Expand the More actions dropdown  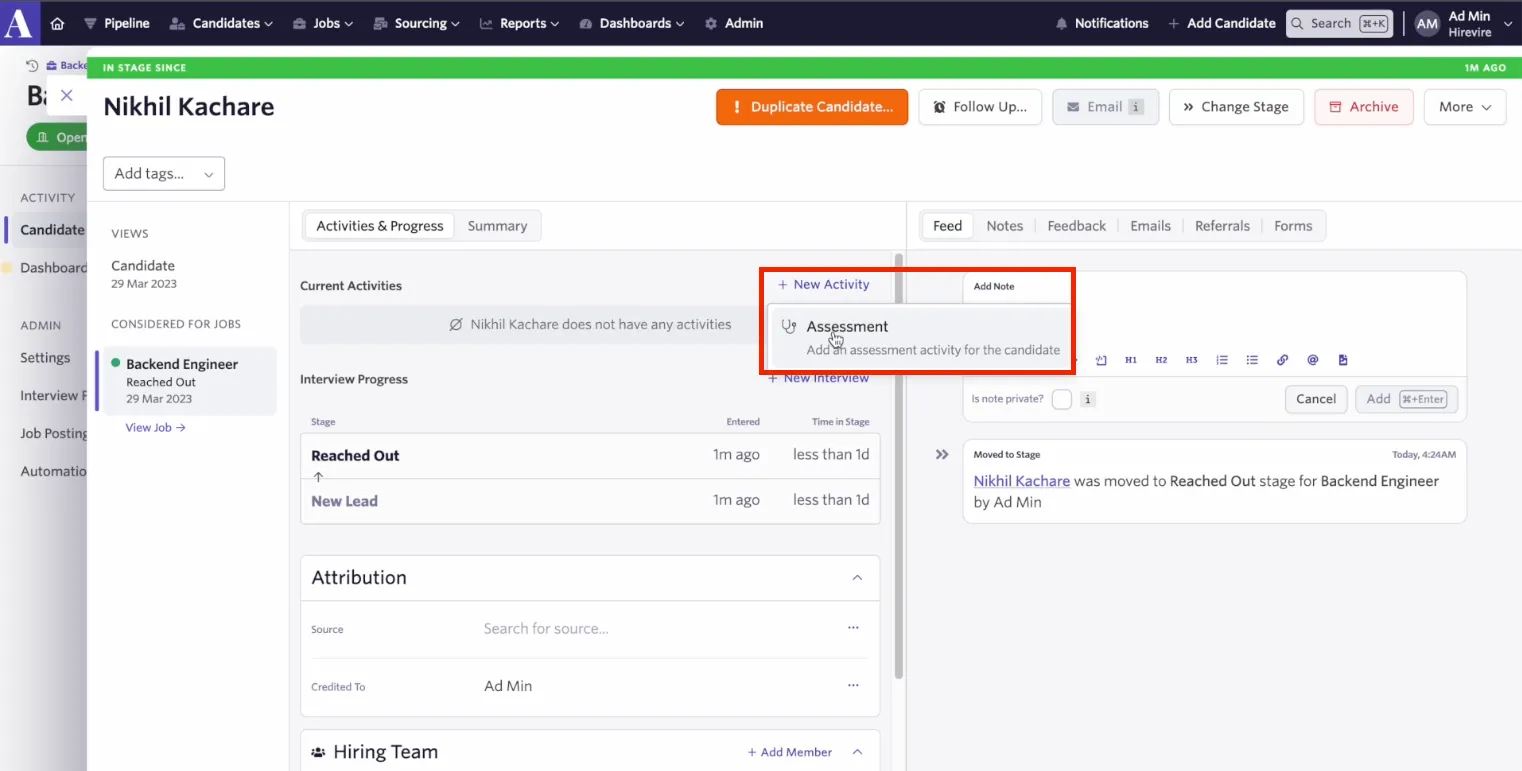pyautogui.click(x=1465, y=107)
